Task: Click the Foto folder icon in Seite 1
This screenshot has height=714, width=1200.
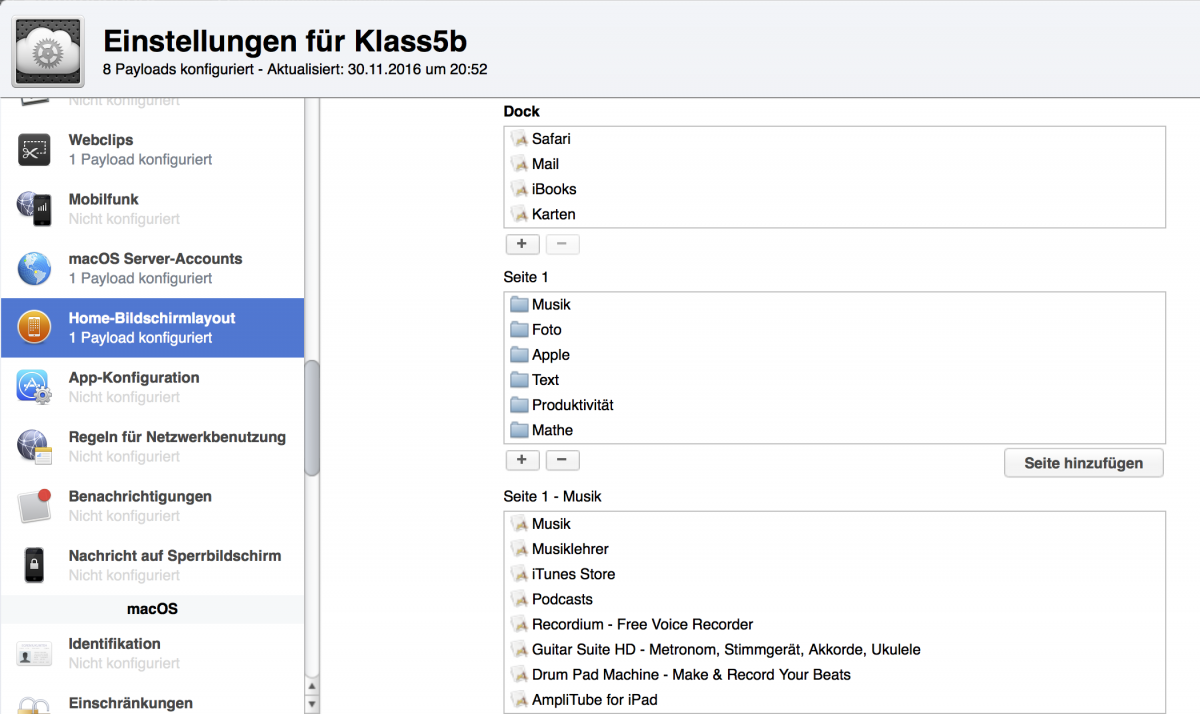Action: pos(519,329)
